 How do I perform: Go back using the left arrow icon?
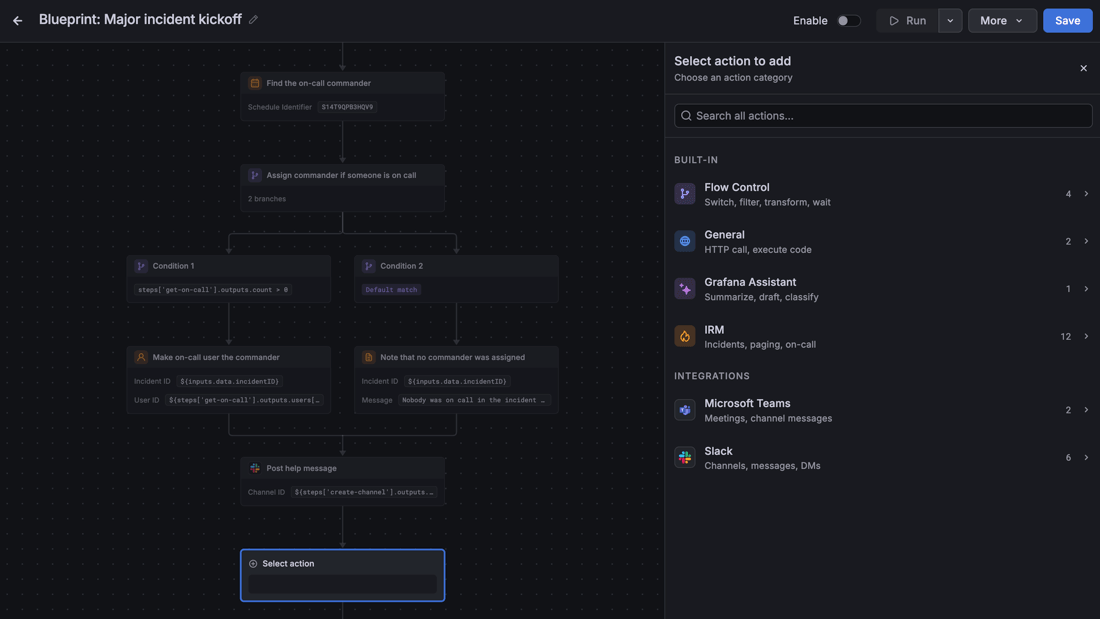[18, 20]
